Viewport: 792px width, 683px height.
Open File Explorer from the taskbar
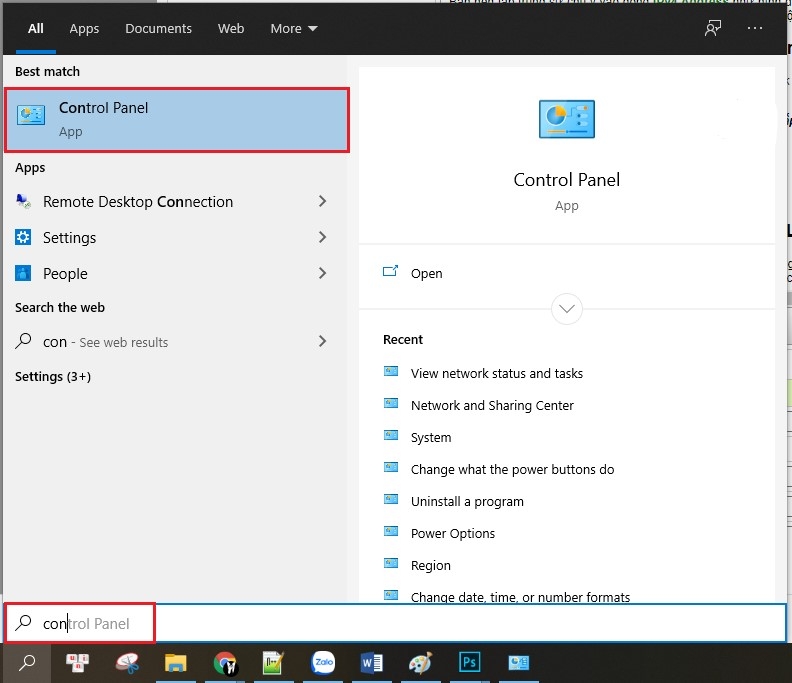[x=176, y=662]
